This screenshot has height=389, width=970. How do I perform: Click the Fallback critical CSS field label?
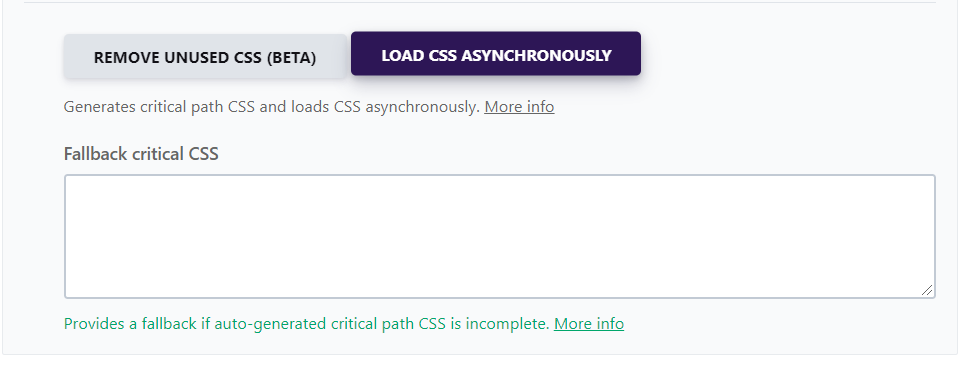pos(141,154)
